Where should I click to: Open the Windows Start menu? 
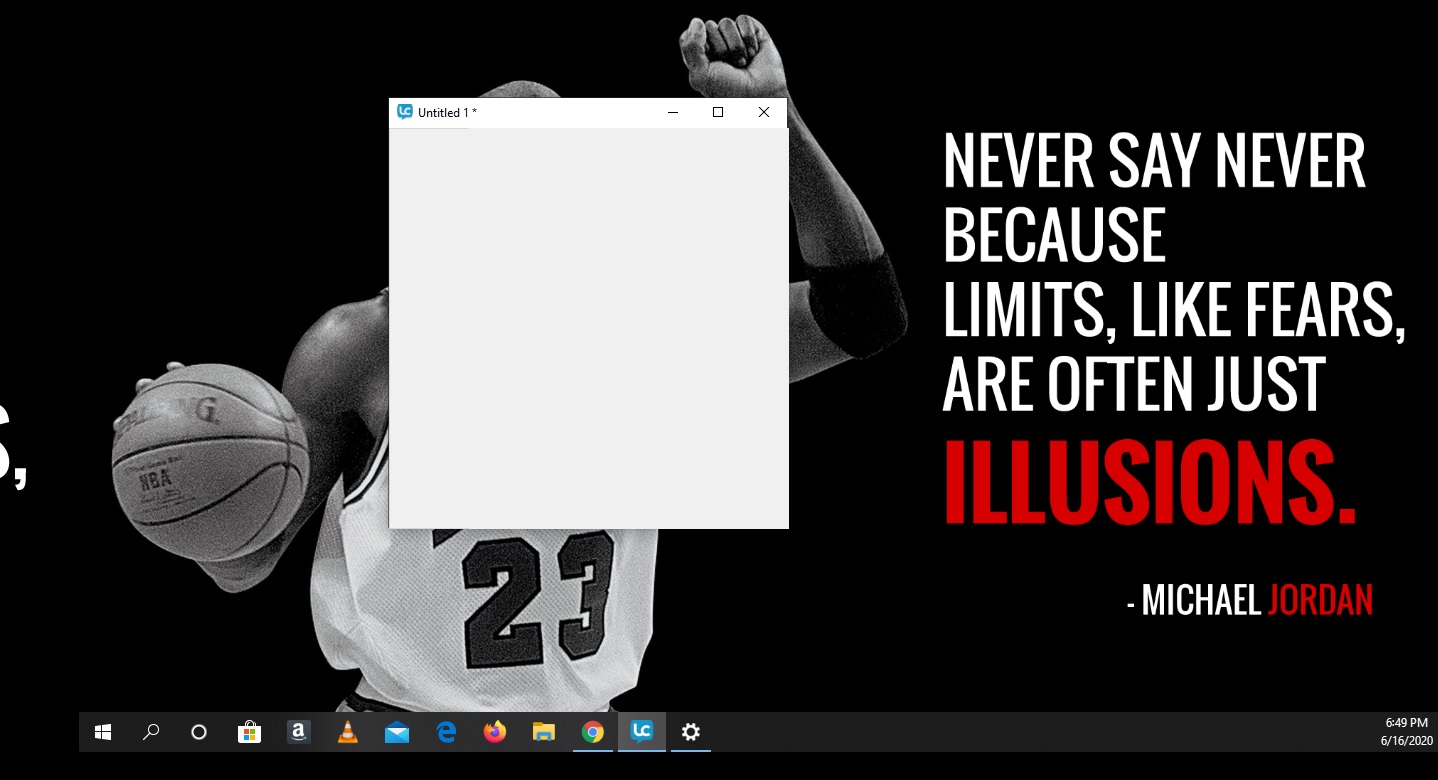[103, 732]
